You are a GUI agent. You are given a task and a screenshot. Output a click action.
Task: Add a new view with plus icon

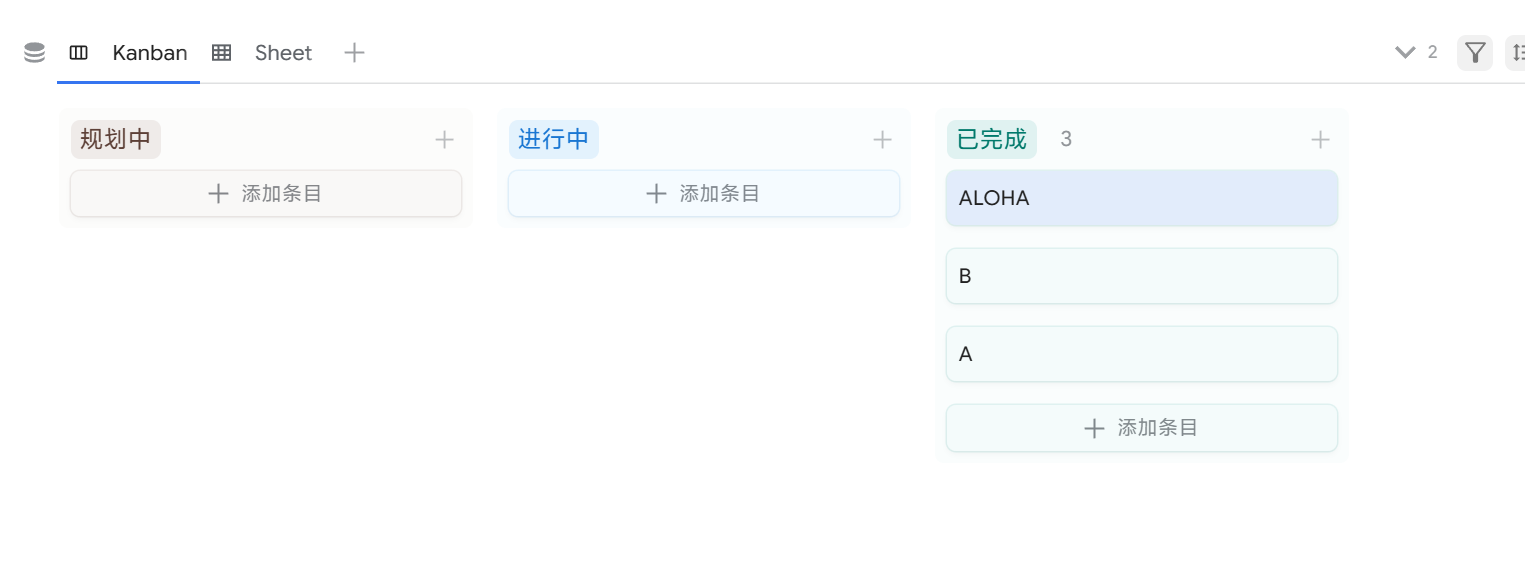tap(354, 53)
